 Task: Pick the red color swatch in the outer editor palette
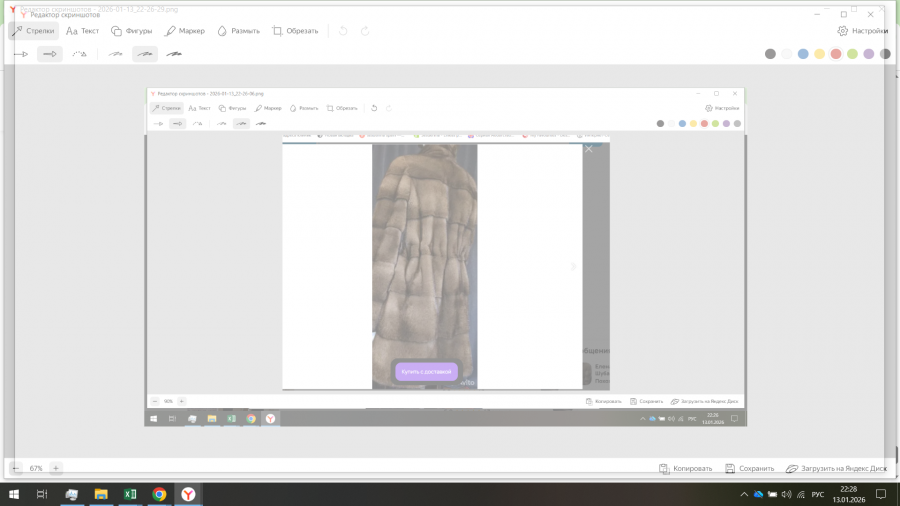tap(836, 54)
